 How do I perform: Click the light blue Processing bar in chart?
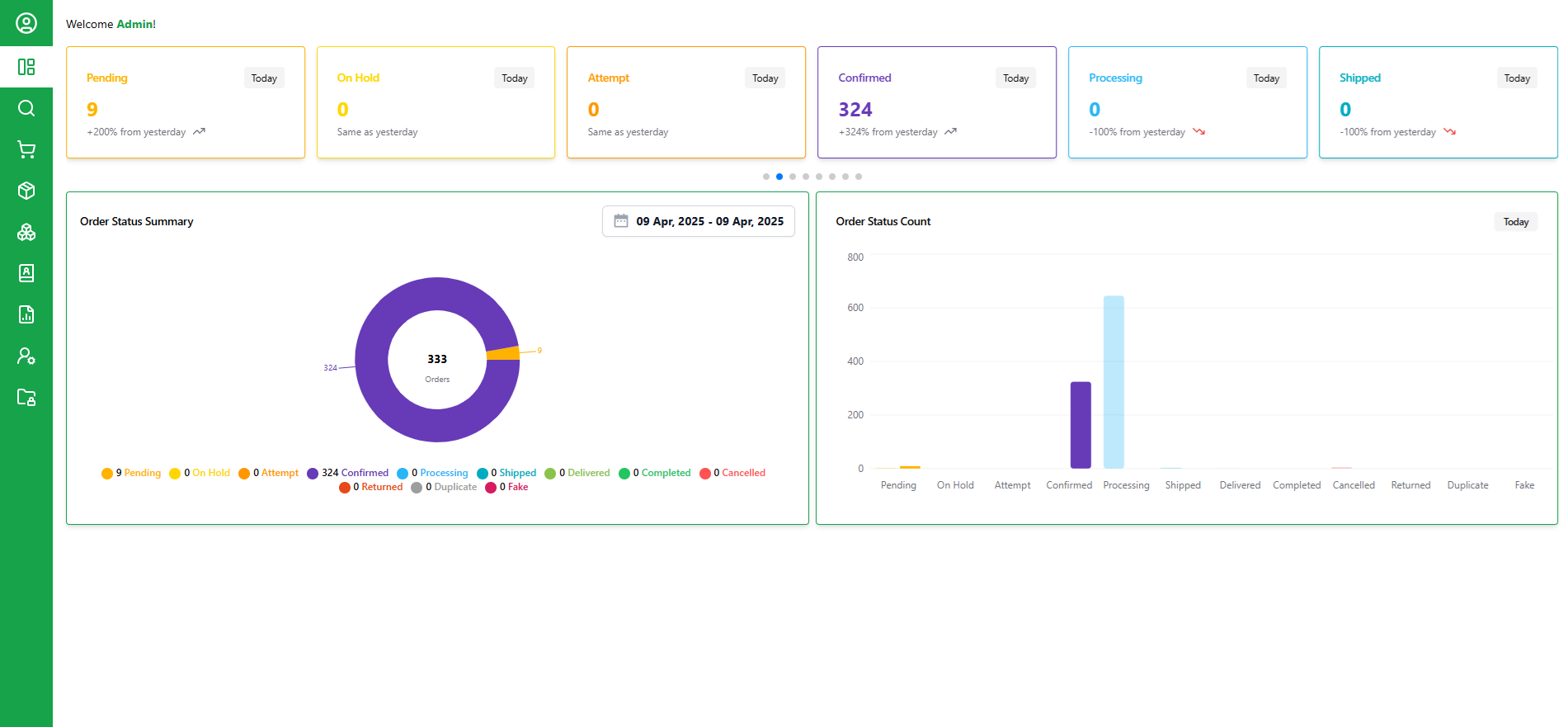point(1114,381)
